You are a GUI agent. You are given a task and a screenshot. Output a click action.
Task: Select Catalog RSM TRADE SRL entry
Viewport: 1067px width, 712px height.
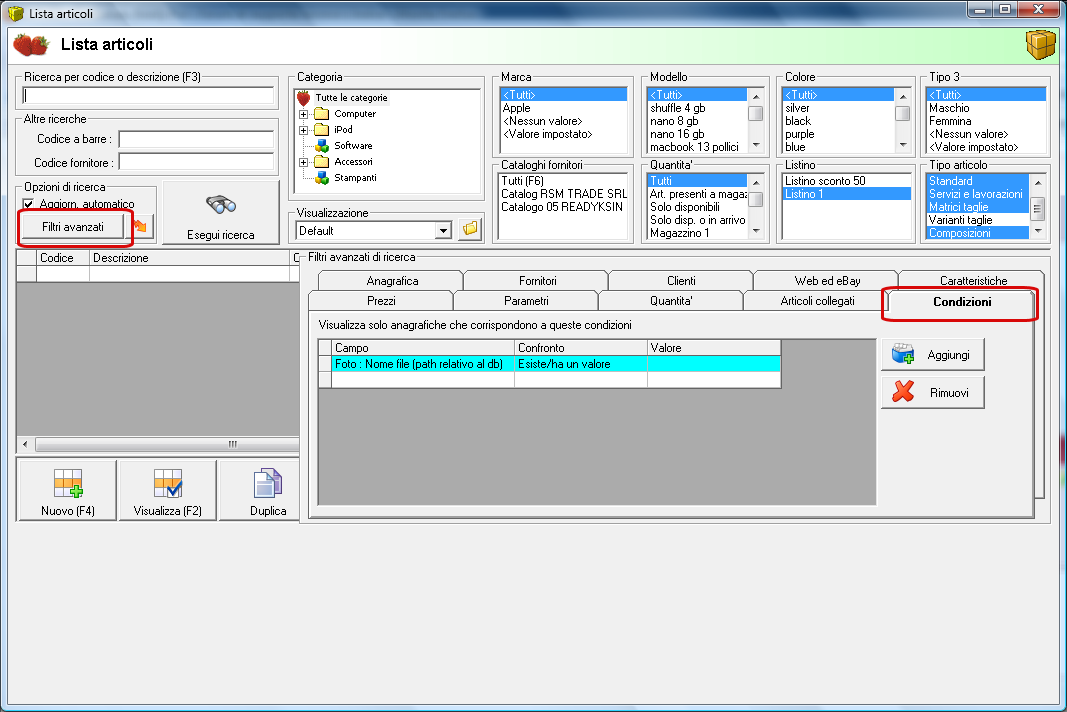(563, 194)
